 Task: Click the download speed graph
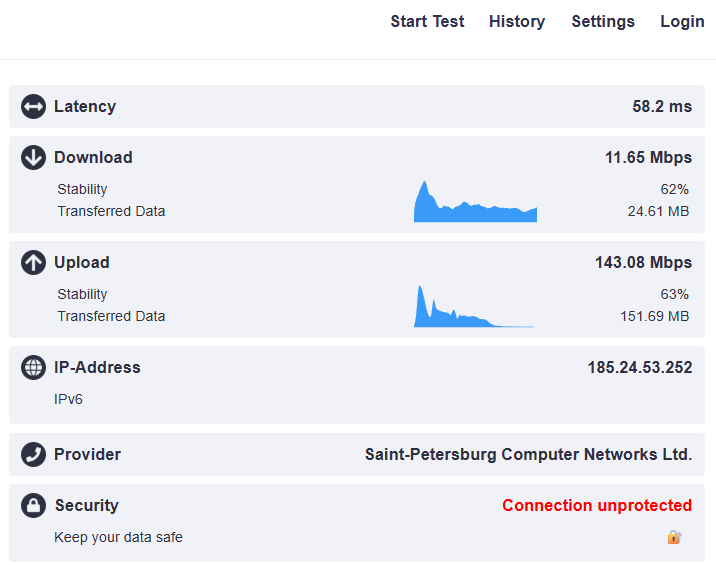click(475, 204)
